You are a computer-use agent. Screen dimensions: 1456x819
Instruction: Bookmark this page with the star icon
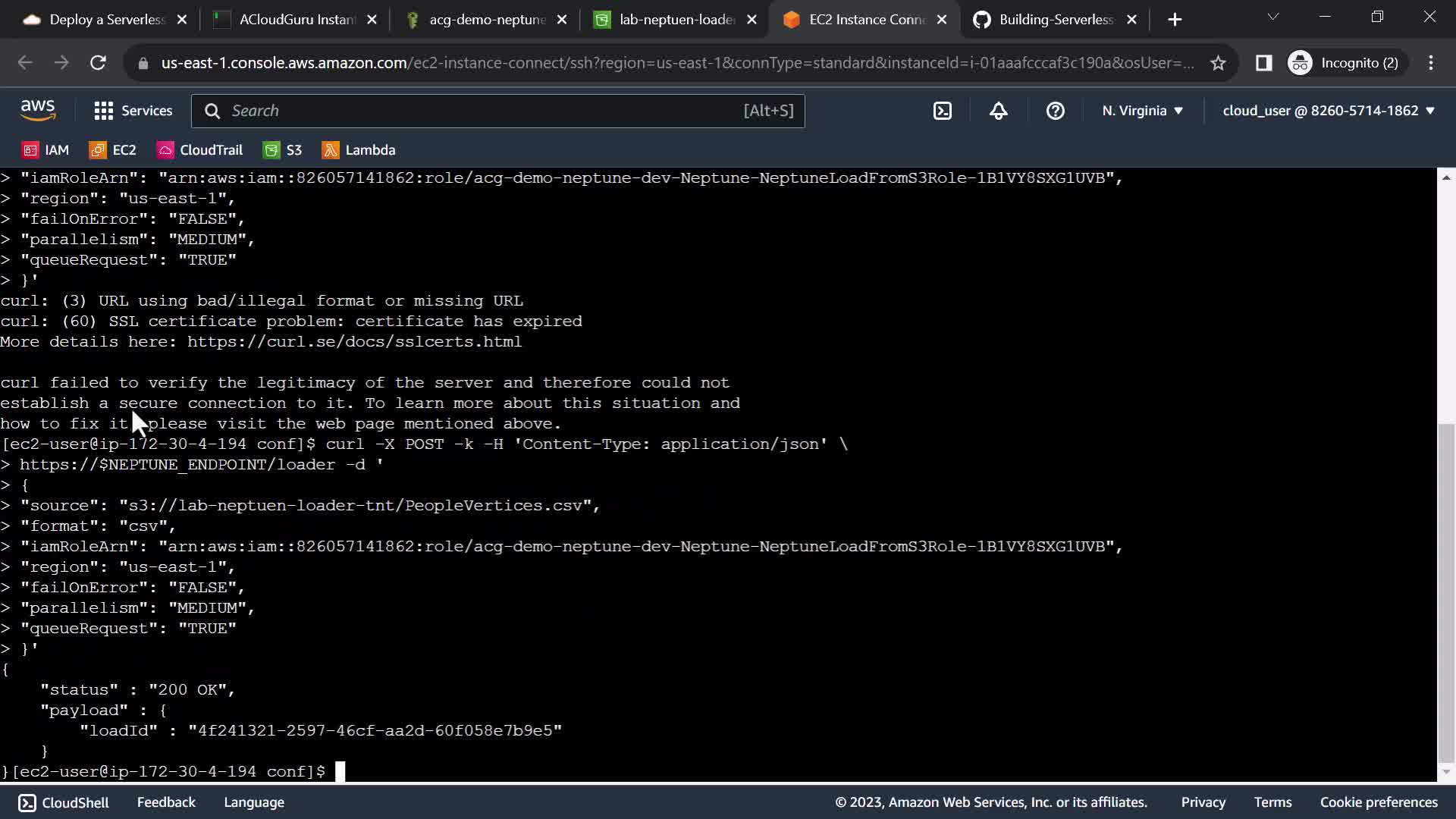point(1218,63)
